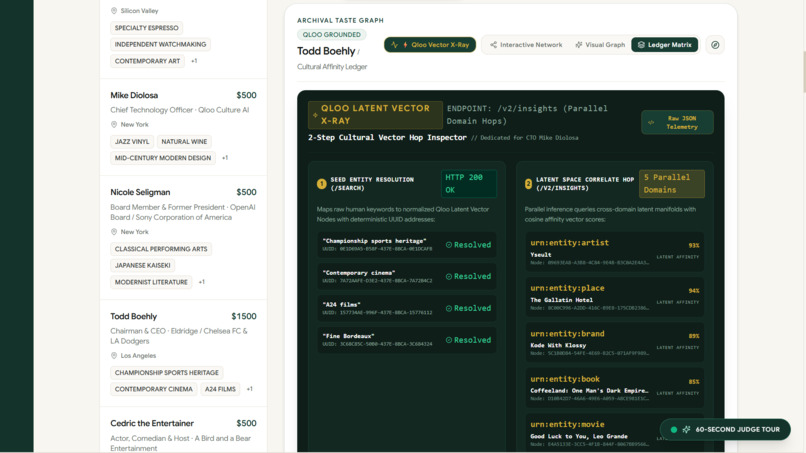The width and height of the screenshot is (806, 453).
Task: Select Mike Diolosa donor card
Action: (x=184, y=127)
